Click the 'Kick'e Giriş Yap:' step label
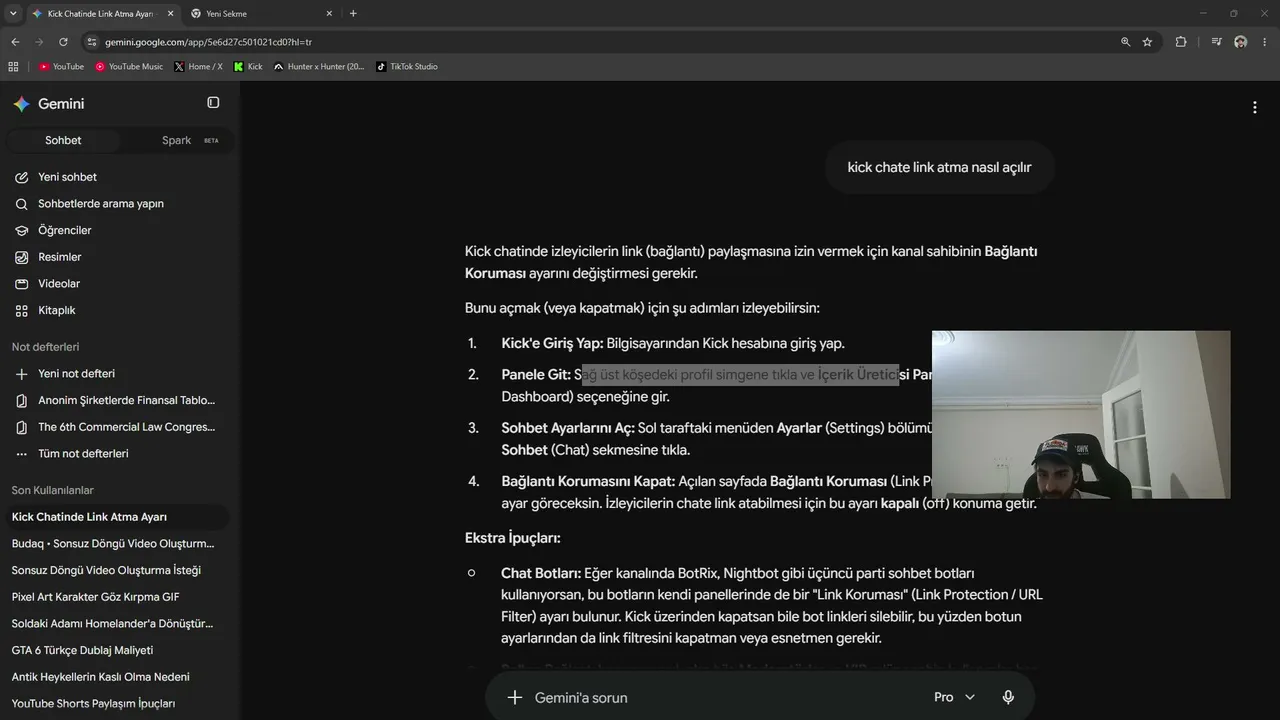 point(552,343)
